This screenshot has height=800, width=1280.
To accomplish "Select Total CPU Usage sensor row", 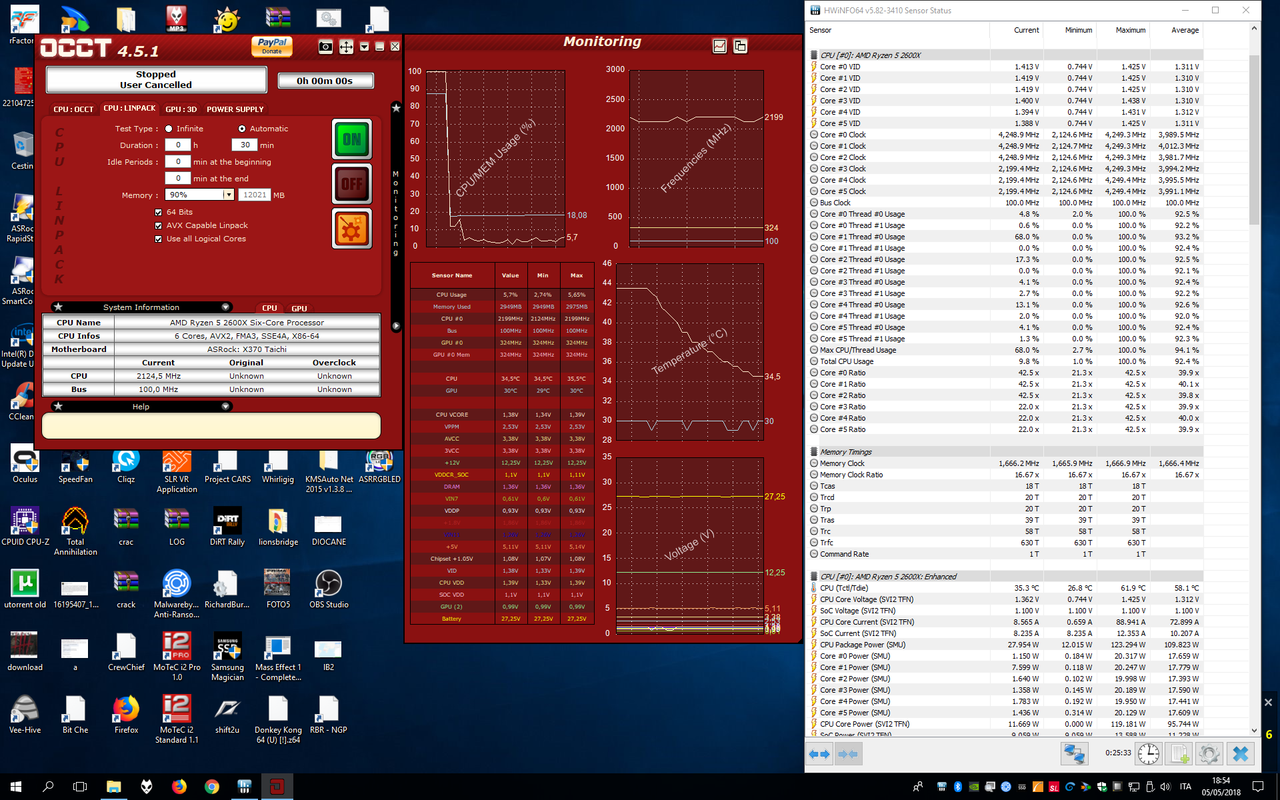I will 1005,361.
